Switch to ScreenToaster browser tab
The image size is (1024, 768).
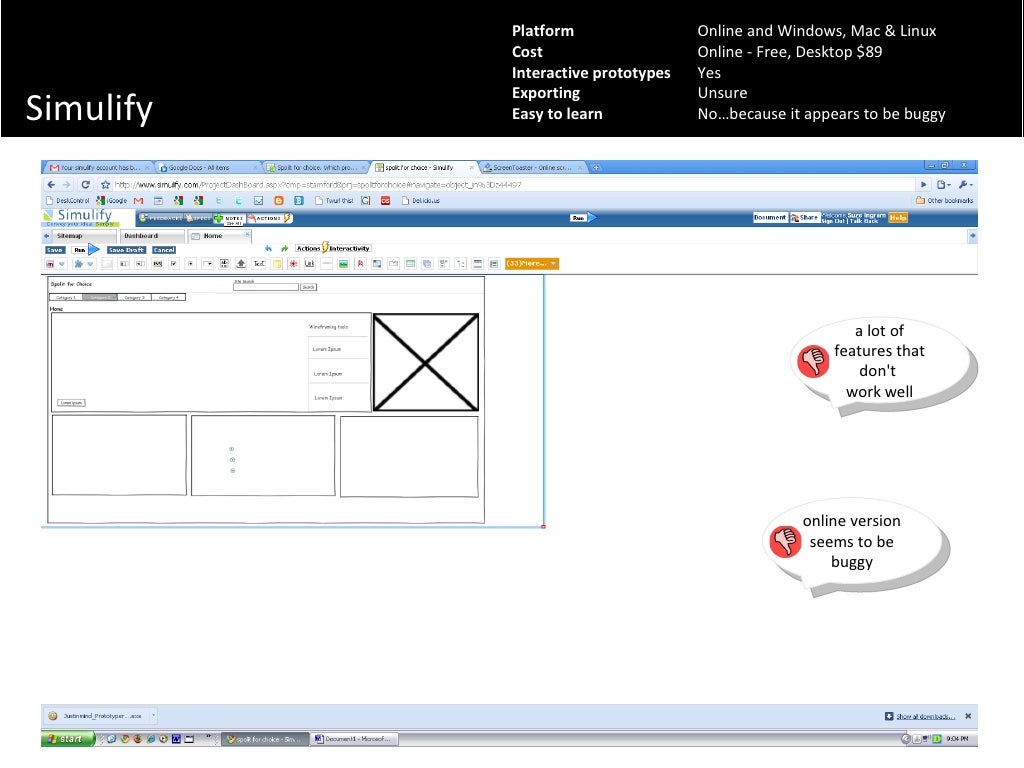532,168
